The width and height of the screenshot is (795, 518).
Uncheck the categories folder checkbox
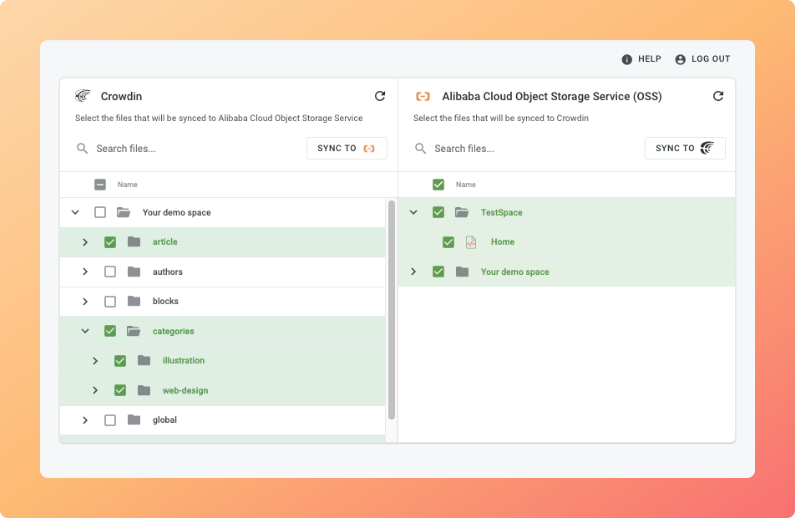click(110, 331)
